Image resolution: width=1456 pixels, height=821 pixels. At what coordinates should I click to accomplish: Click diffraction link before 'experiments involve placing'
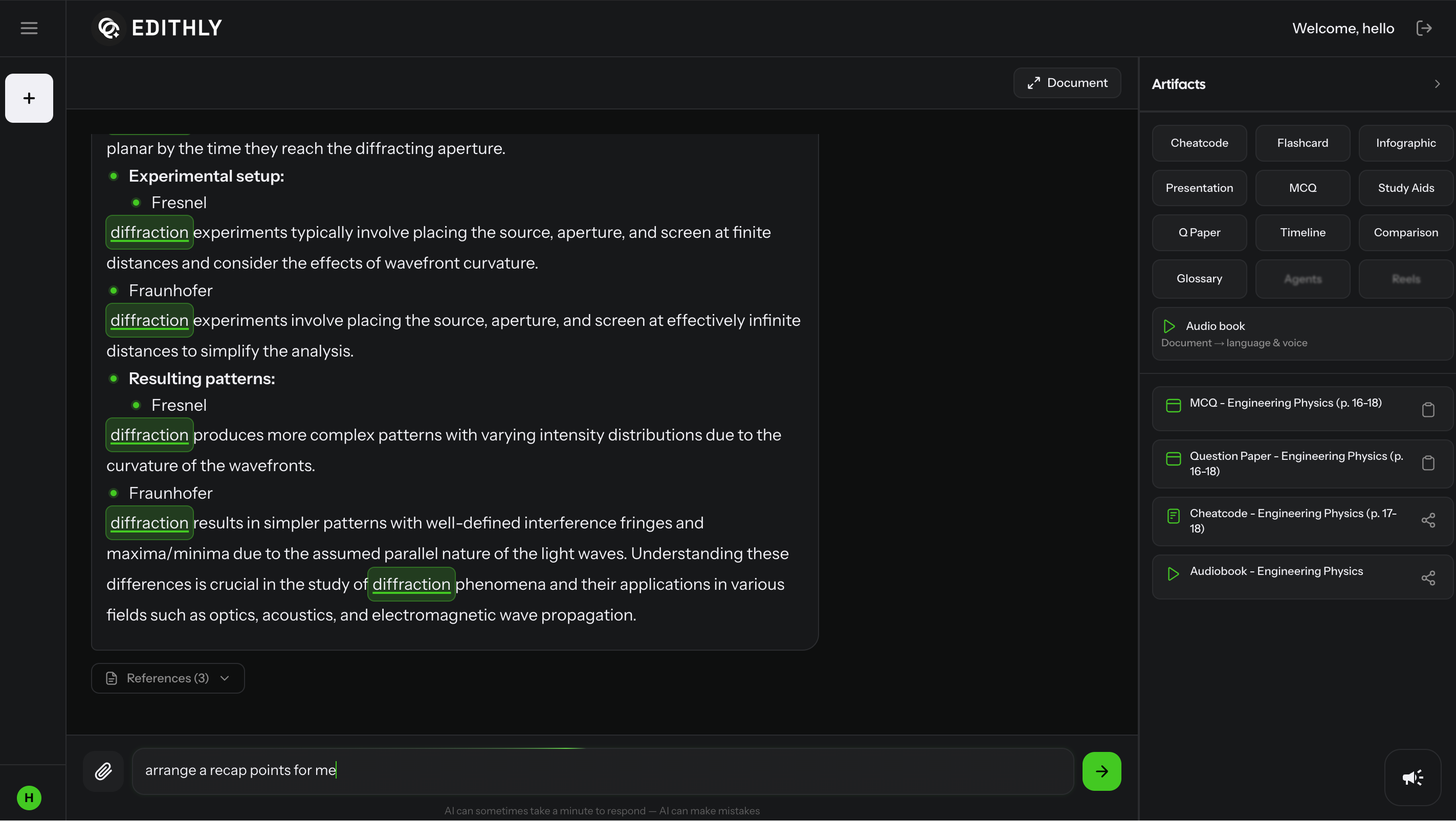(x=149, y=320)
